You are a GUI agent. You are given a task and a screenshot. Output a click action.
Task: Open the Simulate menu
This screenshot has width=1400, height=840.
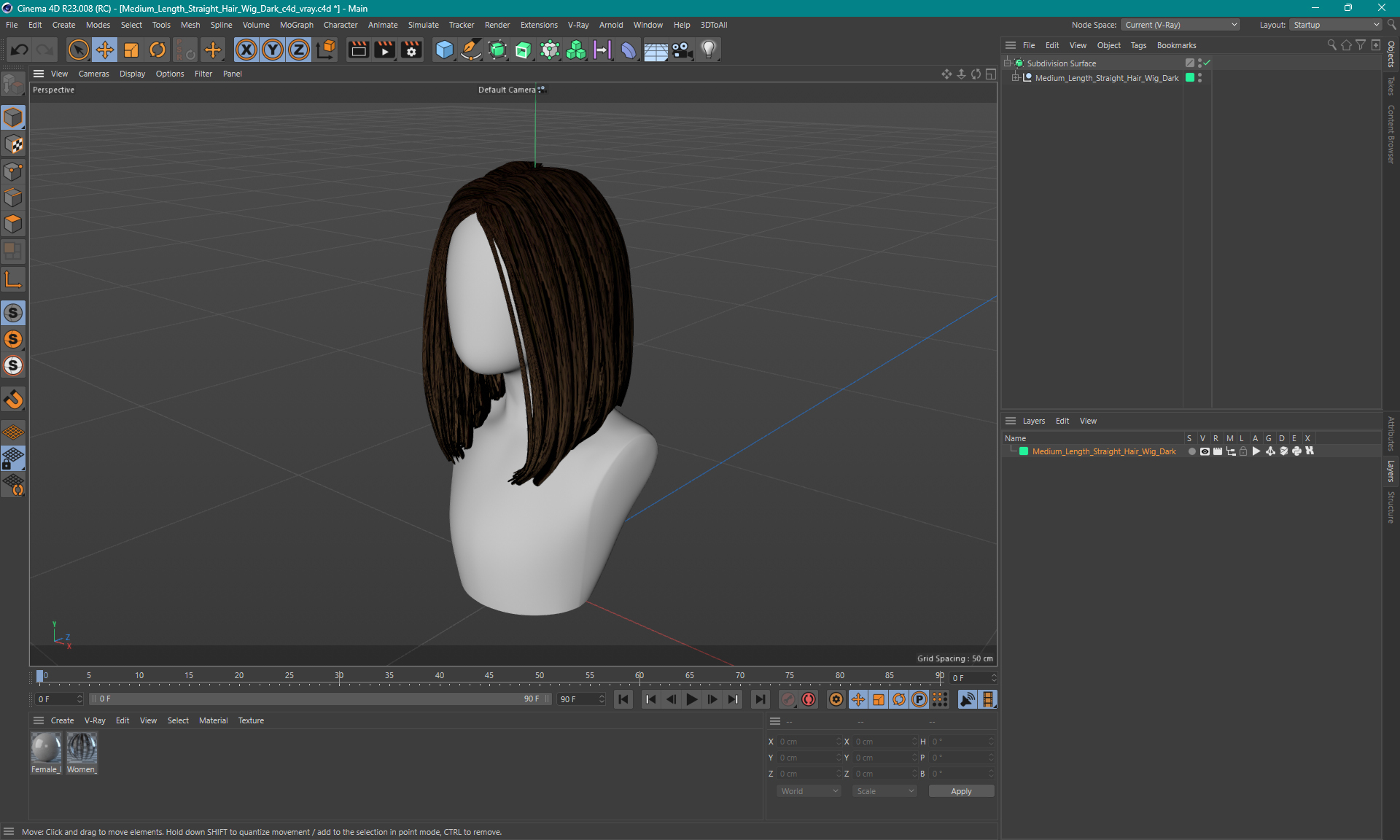coord(423,25)
